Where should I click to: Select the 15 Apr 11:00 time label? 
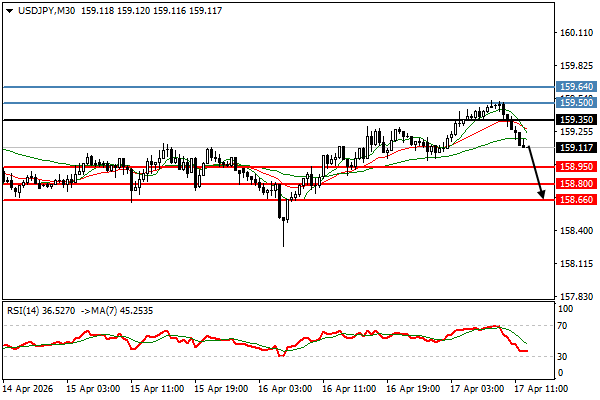click(155, 386)
